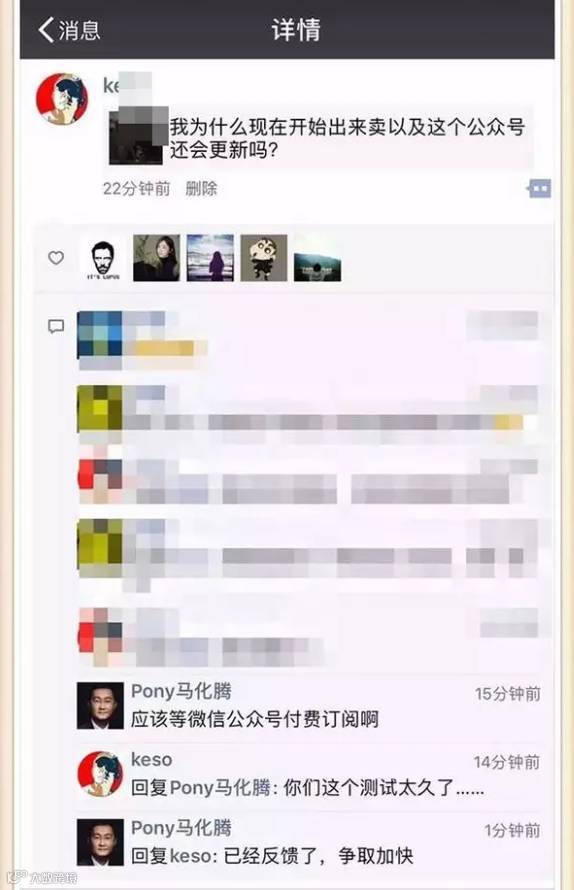Open the shared article about 公众号
This screenshot has height=890, width=574.
(x=321, y=138)
